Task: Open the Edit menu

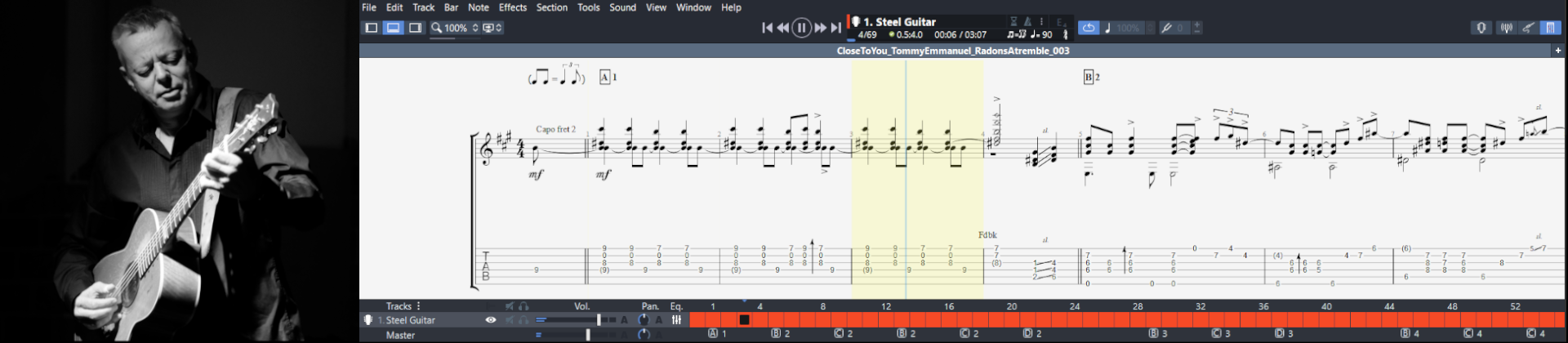Action: coord(394,7)
